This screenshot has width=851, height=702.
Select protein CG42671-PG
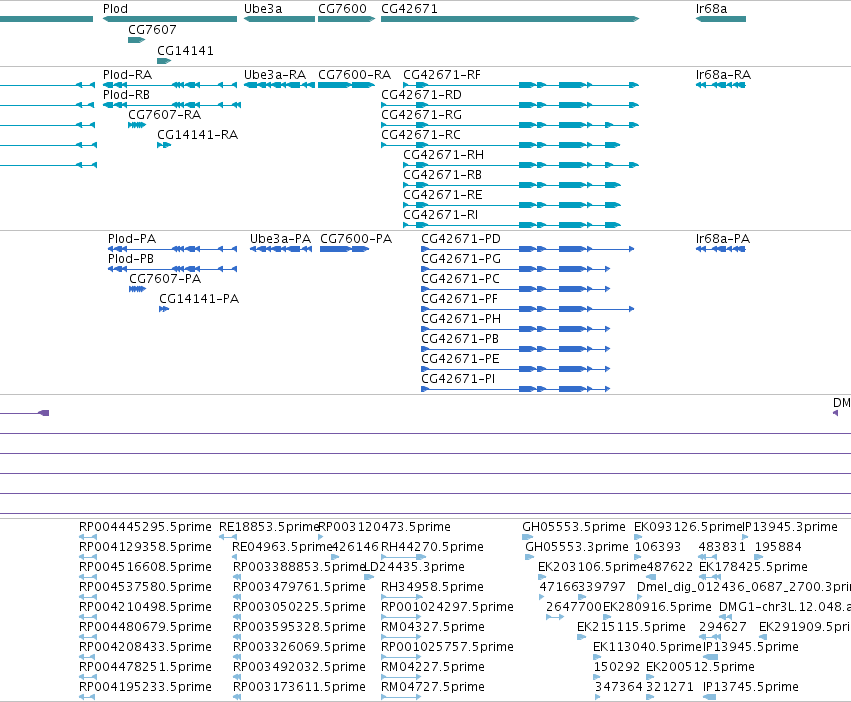pyautogui.click(x=461, y=258)
